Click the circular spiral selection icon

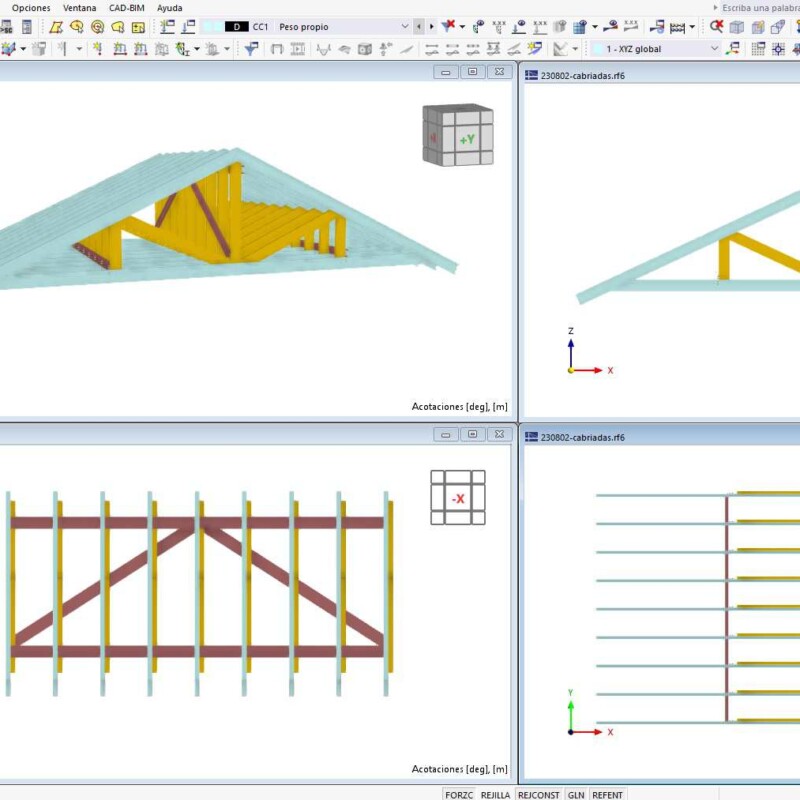[97, 27]
